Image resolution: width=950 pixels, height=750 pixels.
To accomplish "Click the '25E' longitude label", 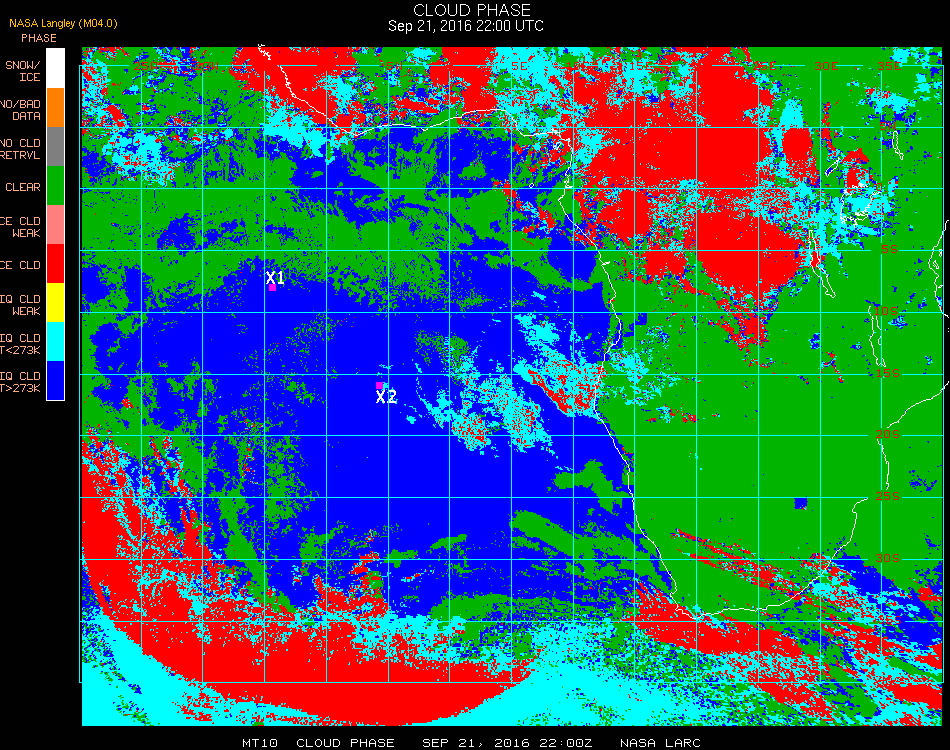I will (765, 65).
